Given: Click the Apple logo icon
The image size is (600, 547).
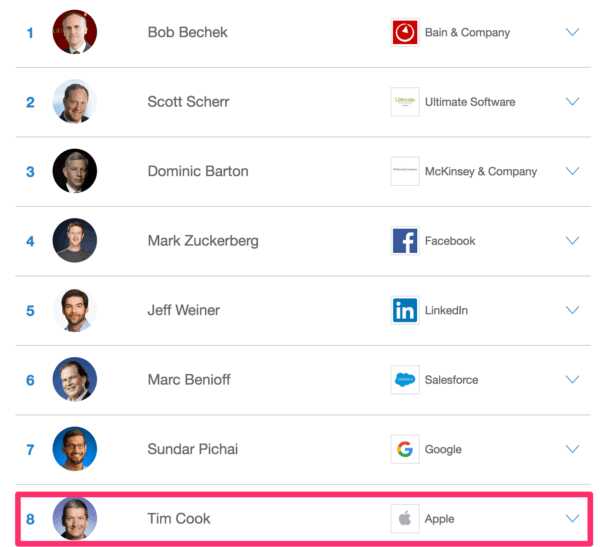Looking at the screenshot, I should point(405,519).
